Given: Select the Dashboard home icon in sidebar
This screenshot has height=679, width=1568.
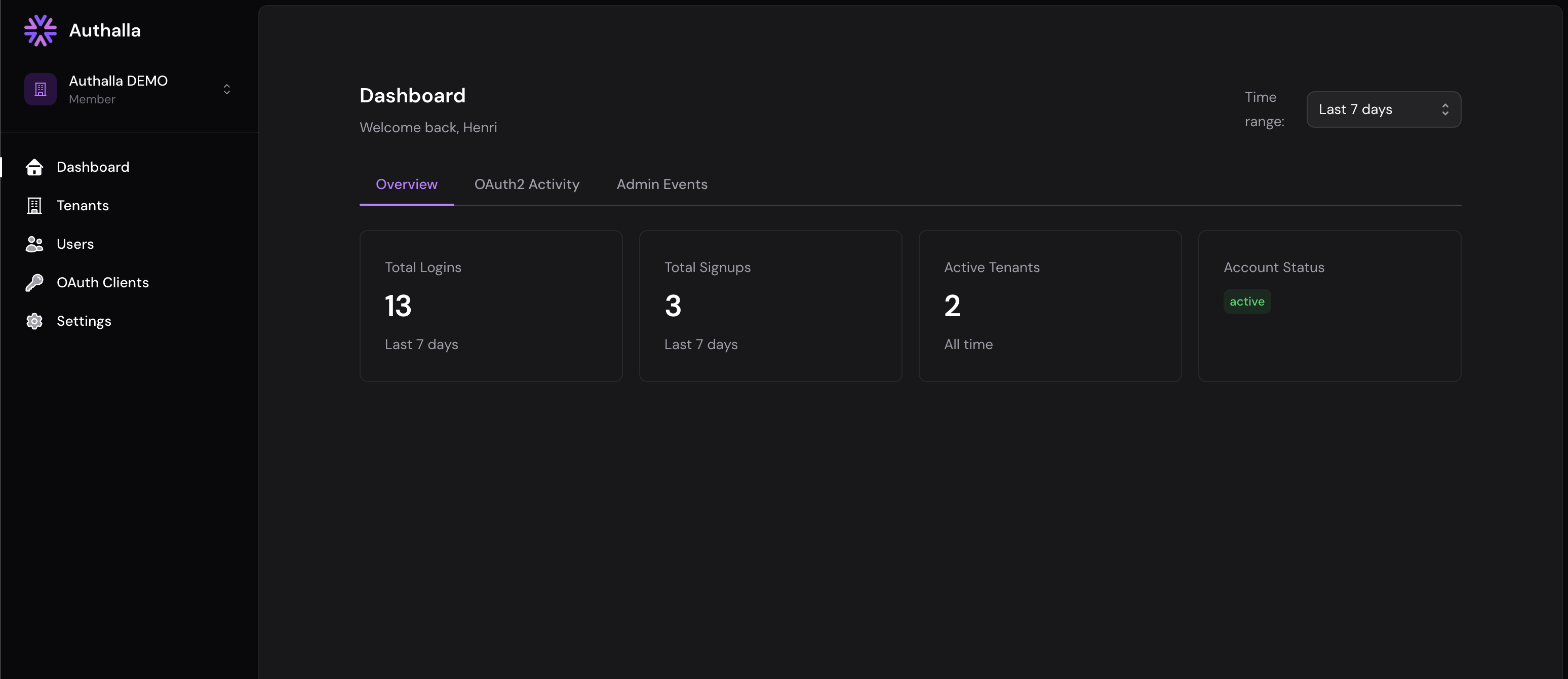Looking at the screenshot, I should (34, 167).
